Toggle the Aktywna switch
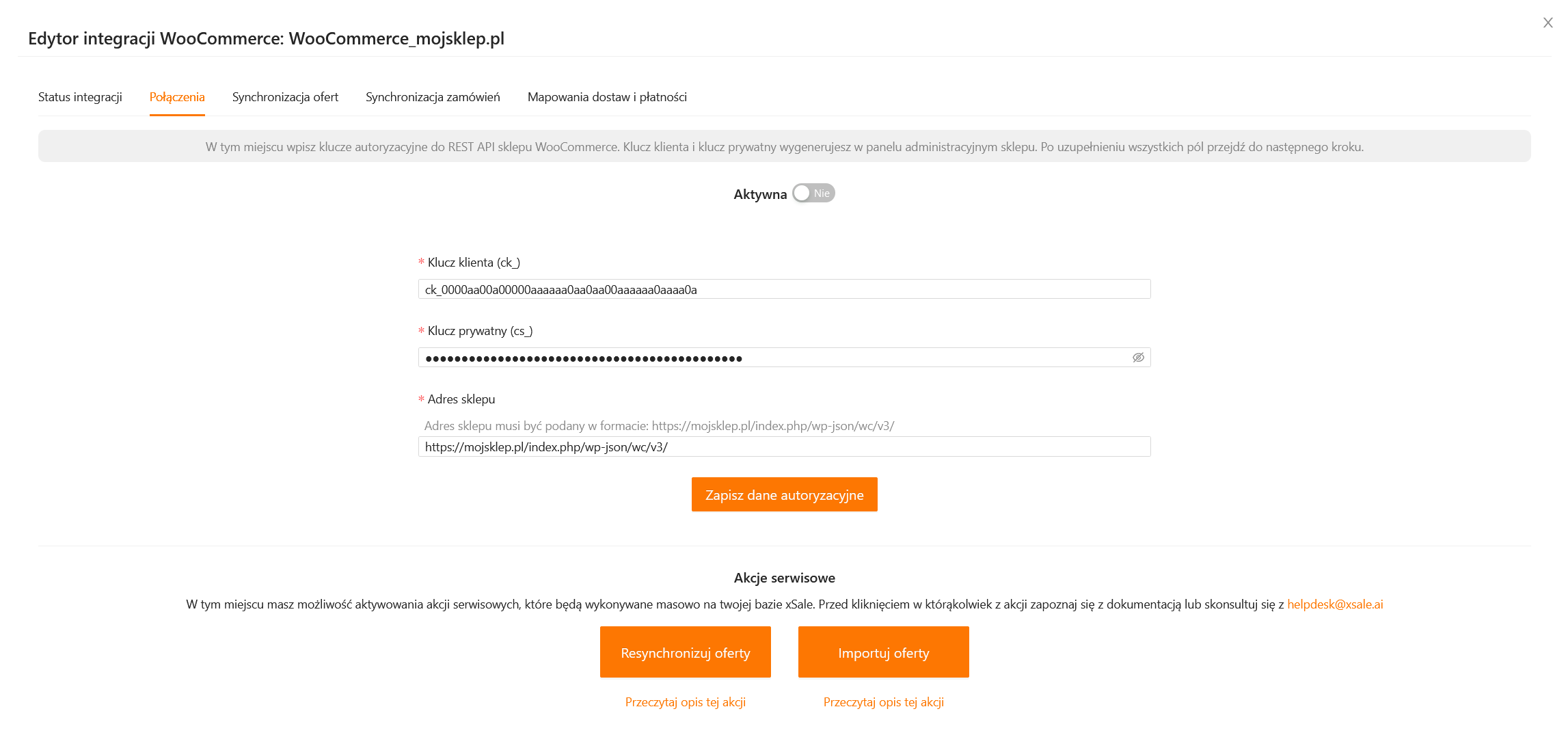Image resolution: width=1568 pixels, height=748 pixels. 813,193
